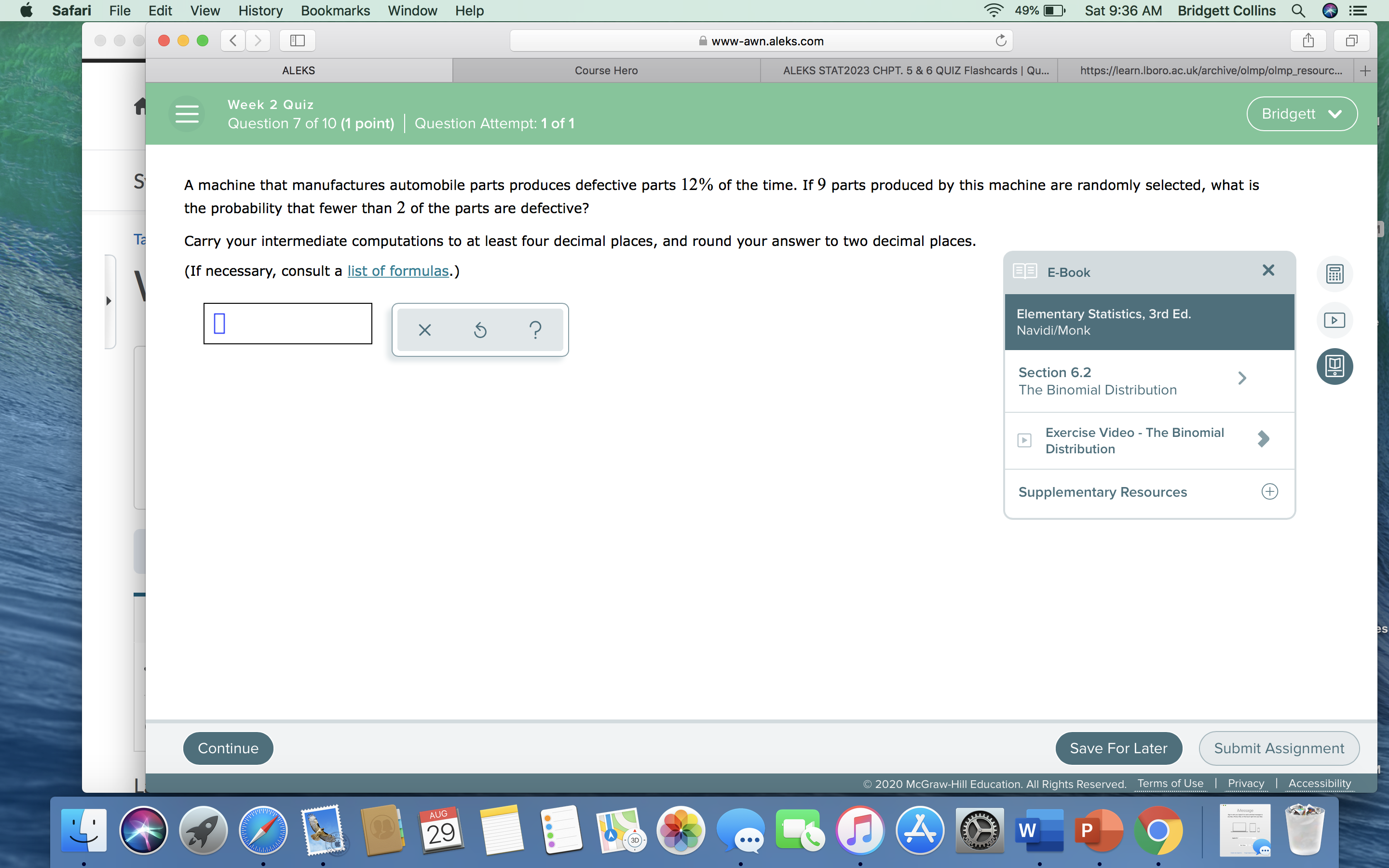Click the E-Book textbook icon
1389x868 pixels.
click(1335, 365)
